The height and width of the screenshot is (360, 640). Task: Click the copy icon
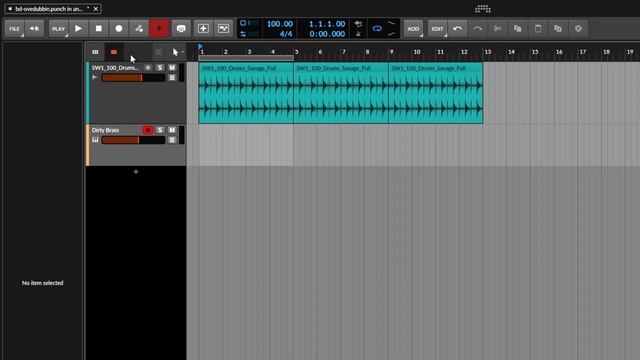coord(518,29)
